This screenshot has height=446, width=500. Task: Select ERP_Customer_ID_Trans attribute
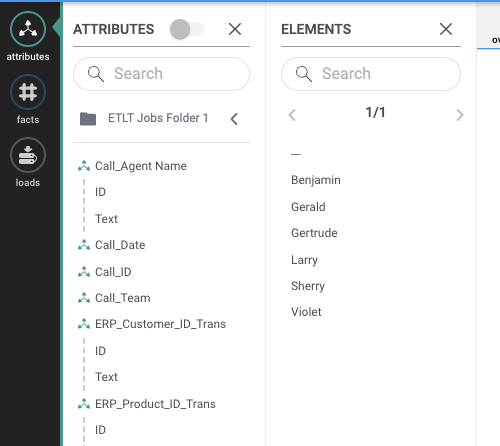[x=160, y=324]
